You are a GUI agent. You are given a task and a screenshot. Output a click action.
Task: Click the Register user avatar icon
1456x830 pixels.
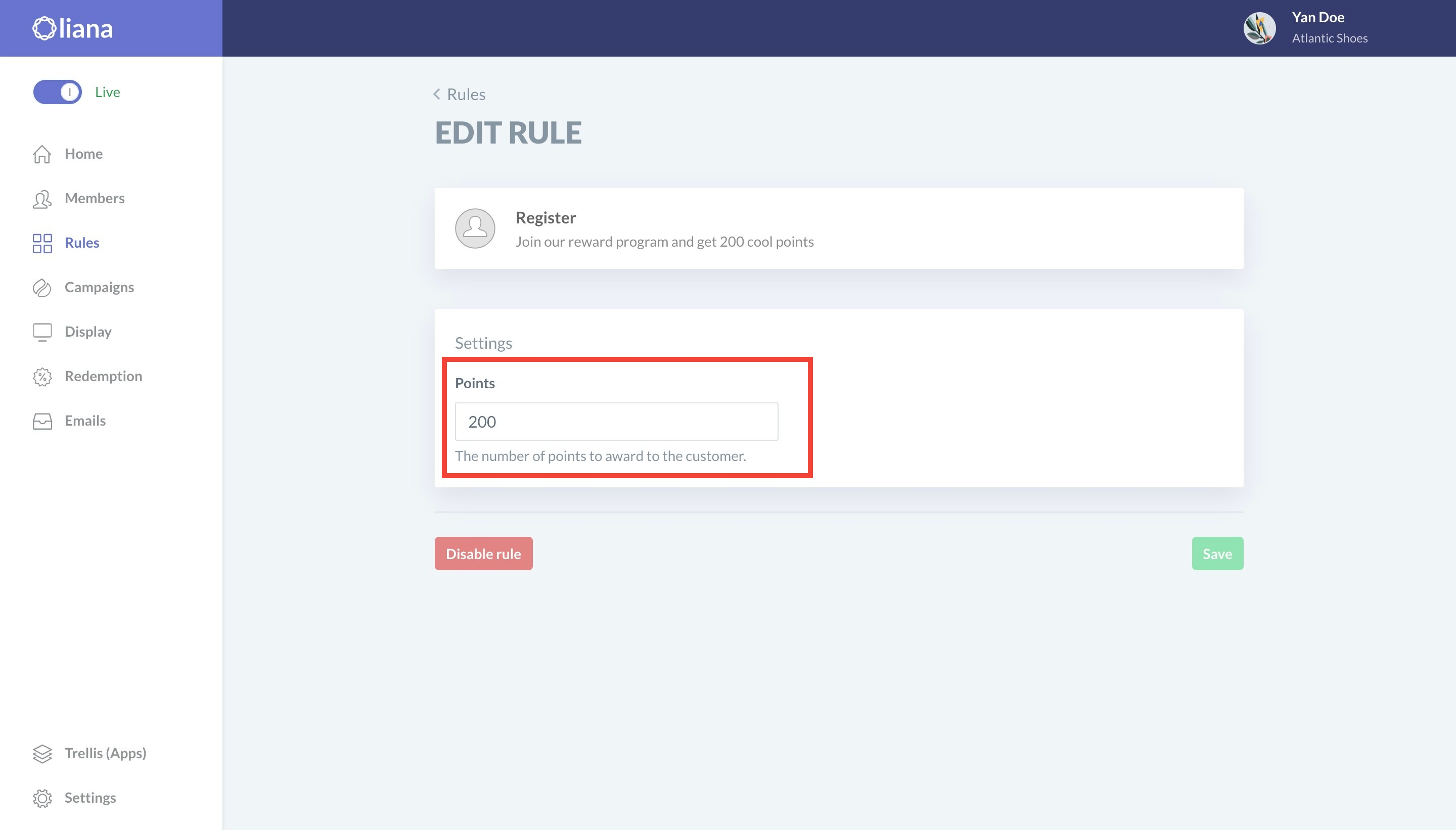475,228
